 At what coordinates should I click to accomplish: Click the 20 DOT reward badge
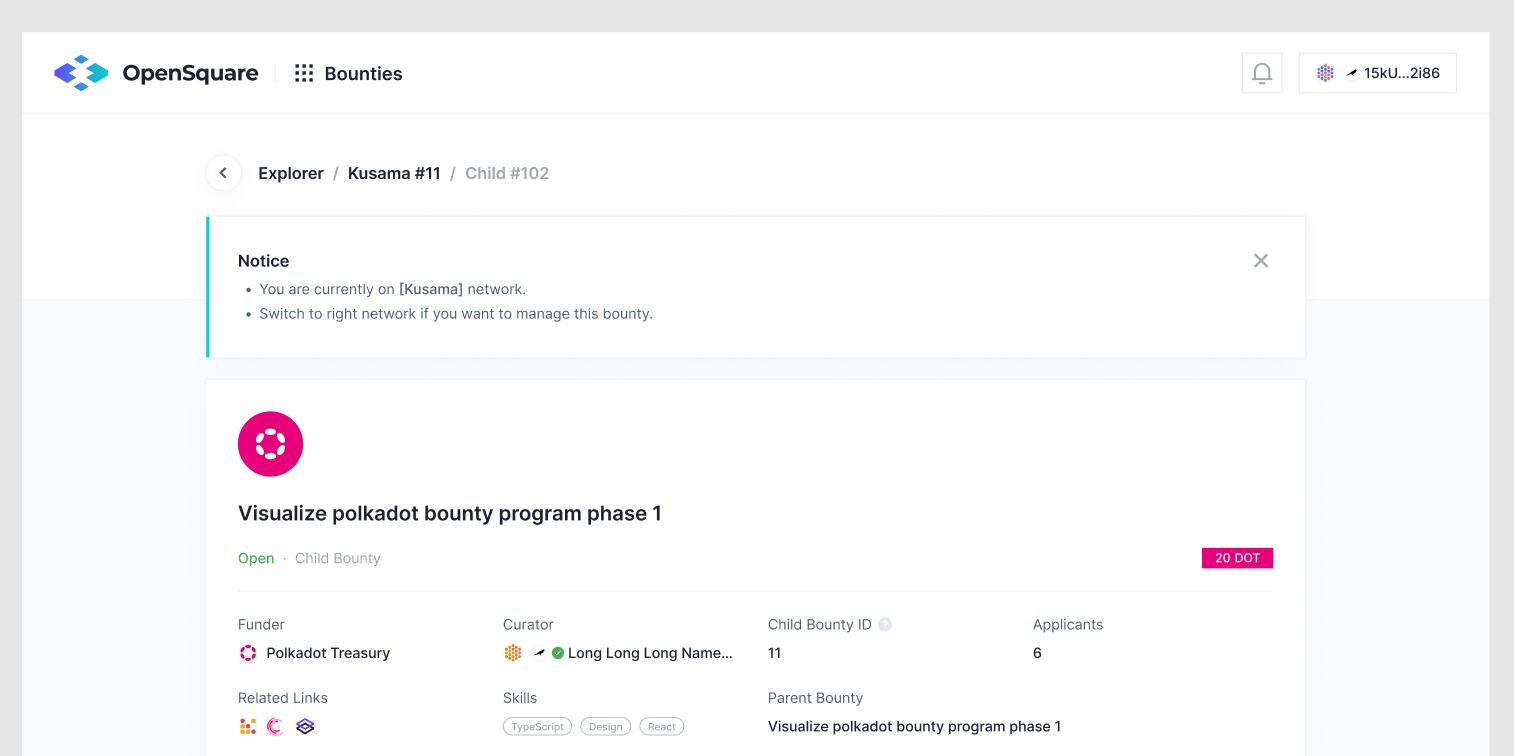[x=1237, y=558]
